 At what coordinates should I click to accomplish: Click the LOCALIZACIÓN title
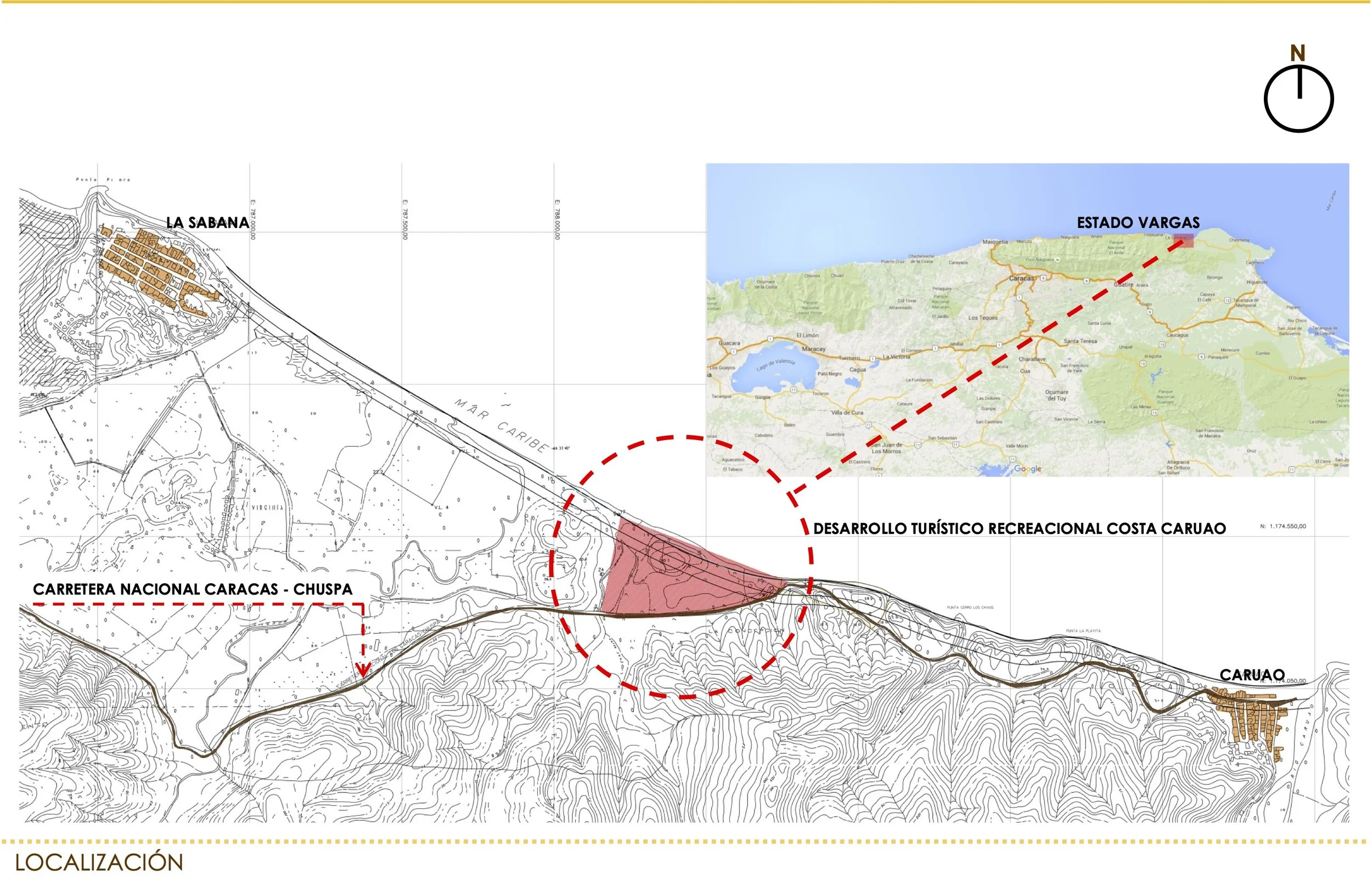pyautogui.click(x=99, y=863)
